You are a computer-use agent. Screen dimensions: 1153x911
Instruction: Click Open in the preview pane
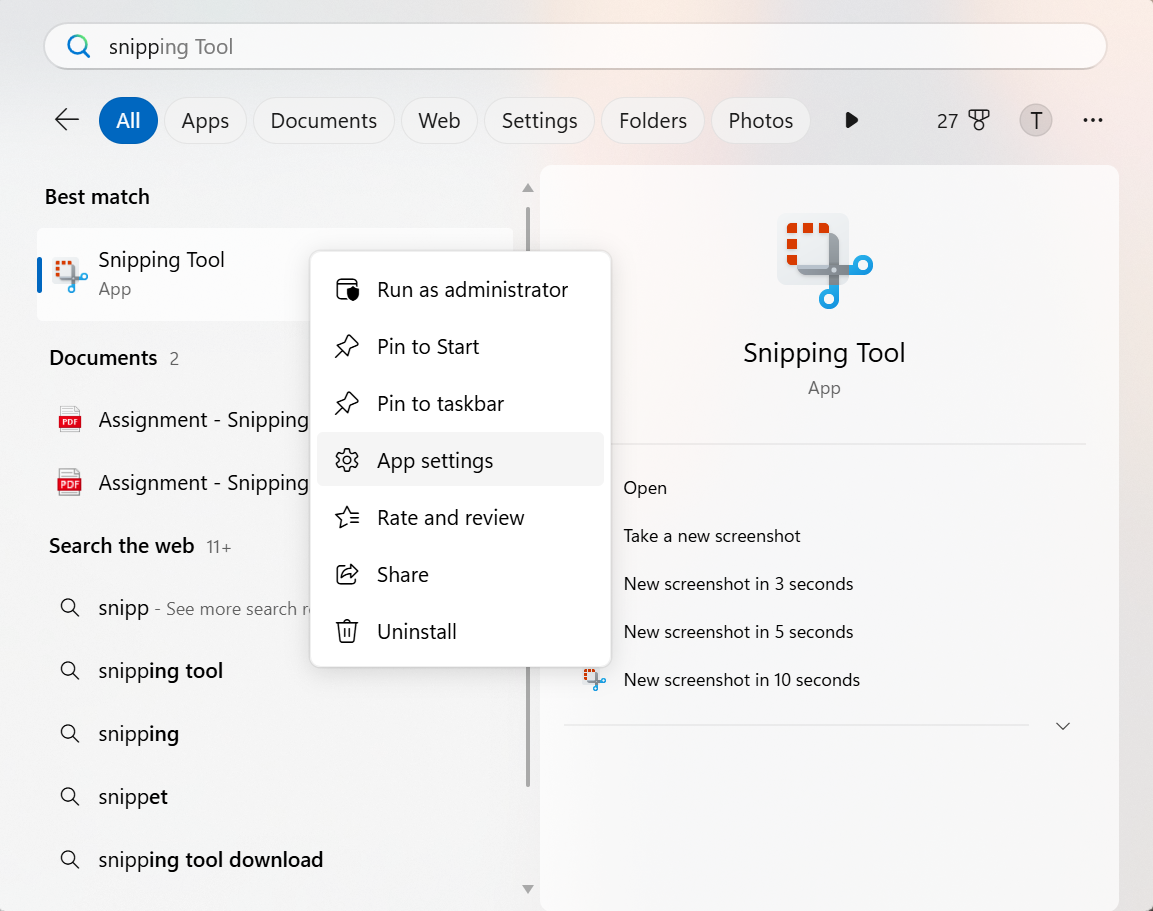pyautogui.click(x=645, y=487)
